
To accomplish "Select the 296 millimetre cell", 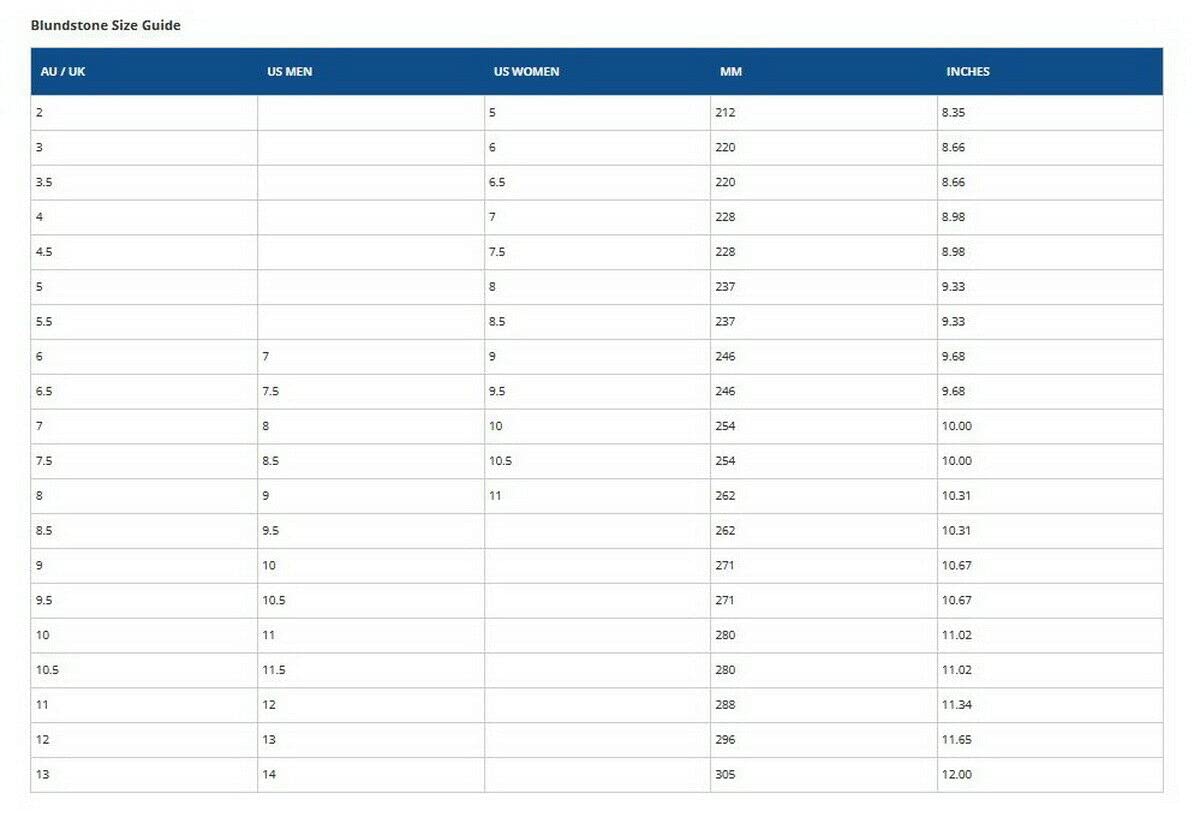I will pos(725,740).
